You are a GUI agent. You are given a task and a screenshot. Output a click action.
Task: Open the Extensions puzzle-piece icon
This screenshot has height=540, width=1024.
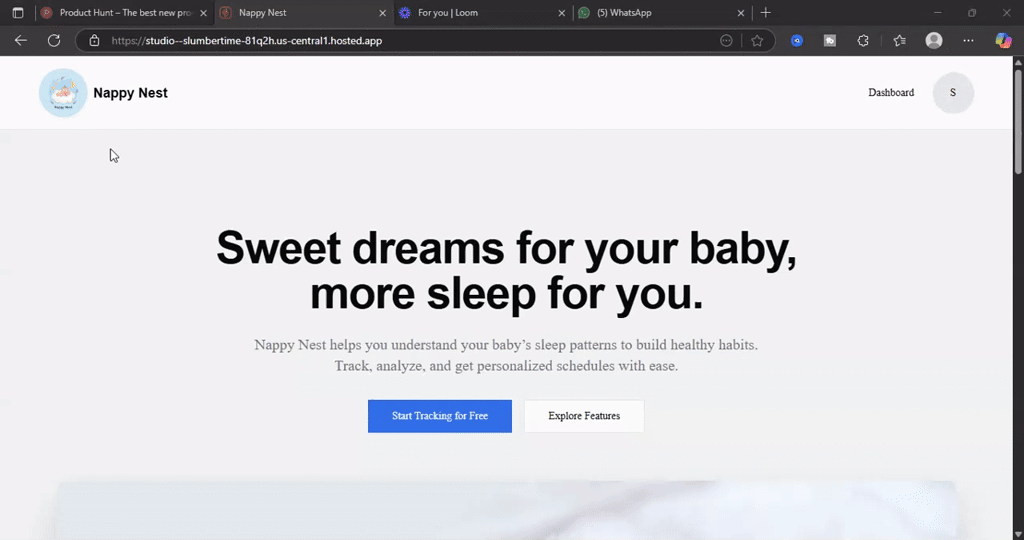pos(863,40)
